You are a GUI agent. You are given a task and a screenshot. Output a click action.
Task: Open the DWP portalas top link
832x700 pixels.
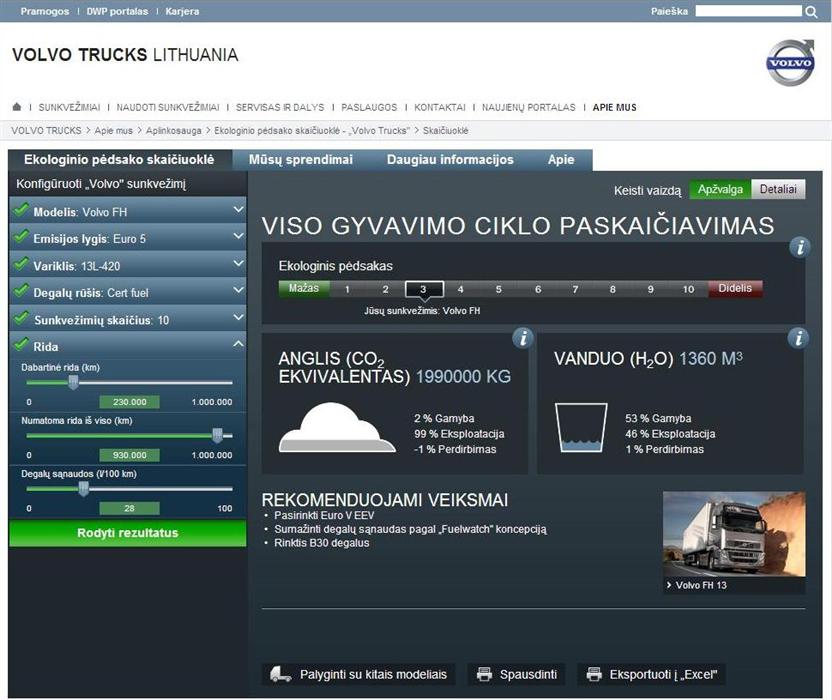(x=117, y=11)
